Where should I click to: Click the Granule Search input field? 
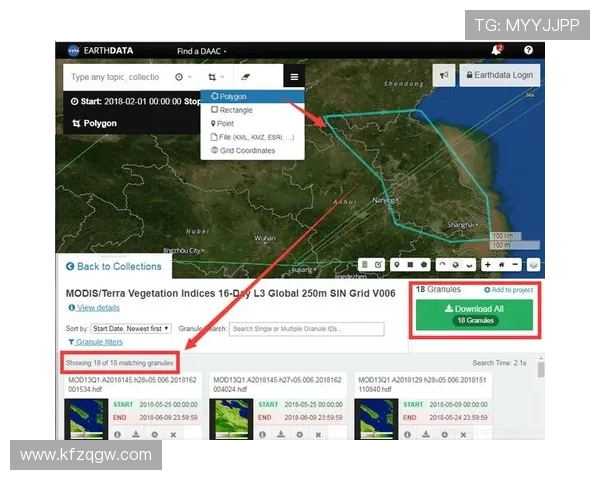[306, 328]
